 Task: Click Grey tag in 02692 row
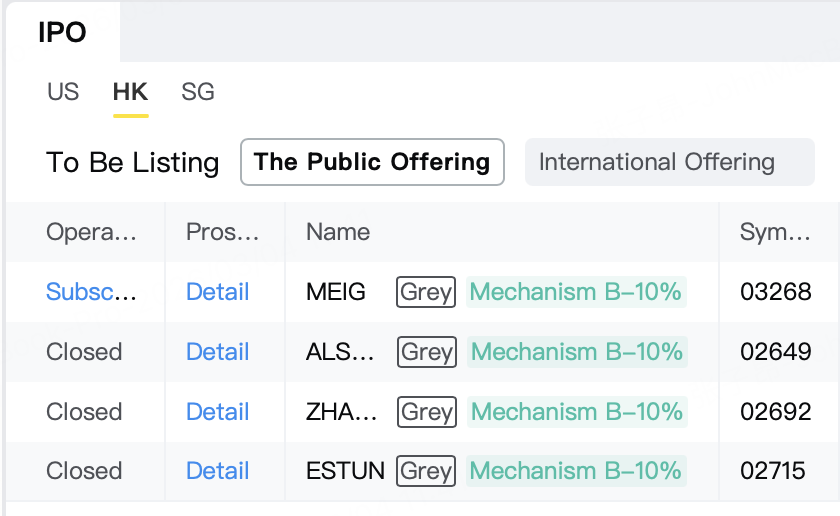click(427, 411)
